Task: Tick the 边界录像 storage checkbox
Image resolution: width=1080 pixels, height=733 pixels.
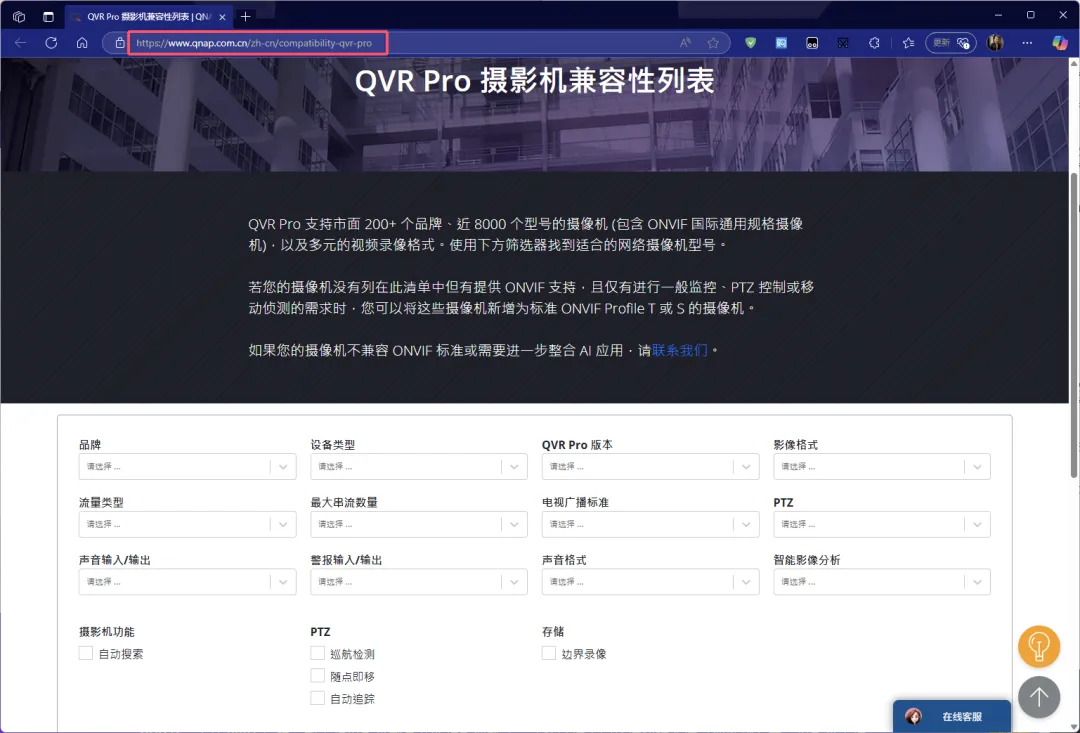Action: (x=549, y=653)
